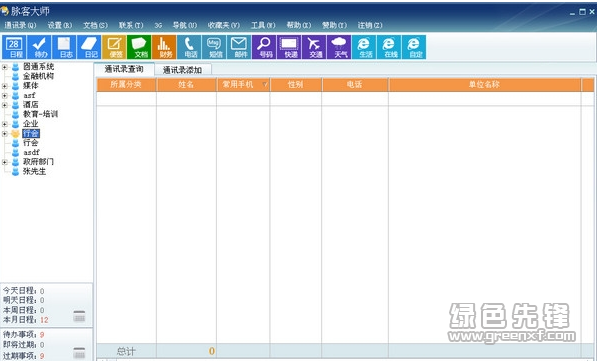The width and height of the screenshot is (597, 361).
Task: Sort by the 所属分类 column header
Action: point(126,85)
